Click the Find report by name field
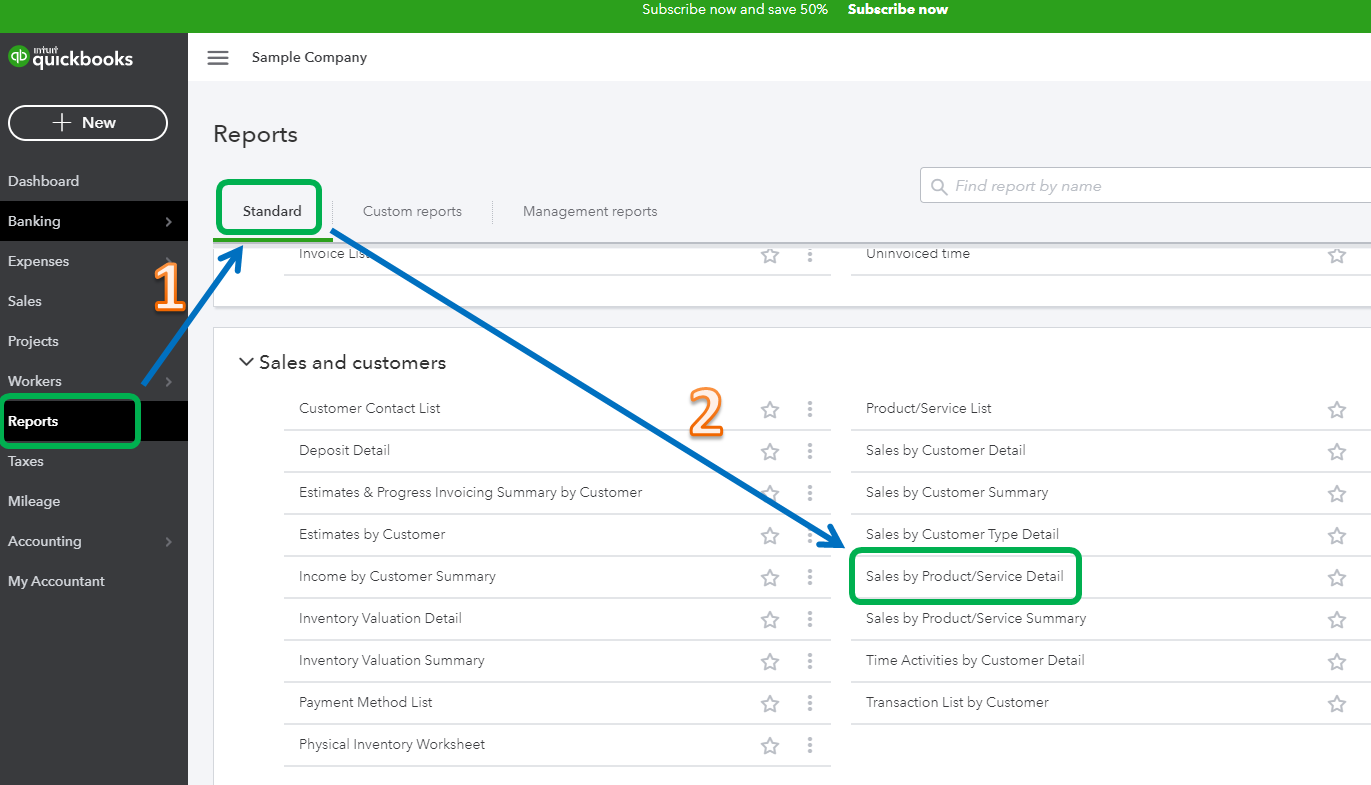 (x=1150, y=186)
